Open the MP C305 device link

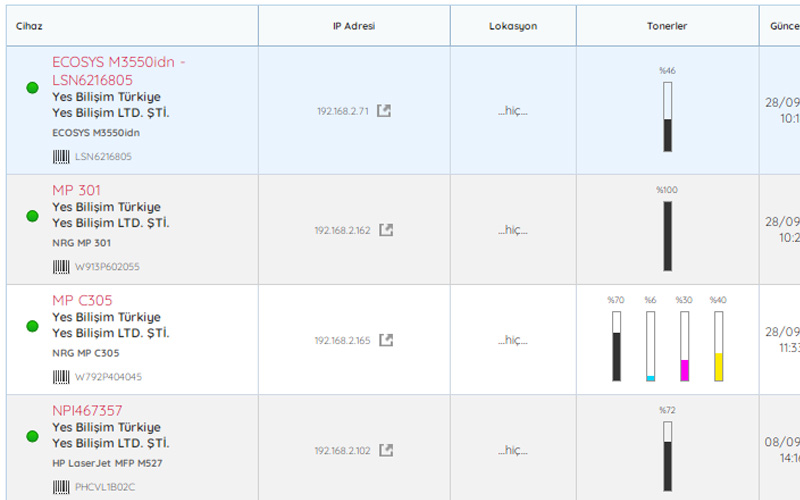(x=82, y=300)
